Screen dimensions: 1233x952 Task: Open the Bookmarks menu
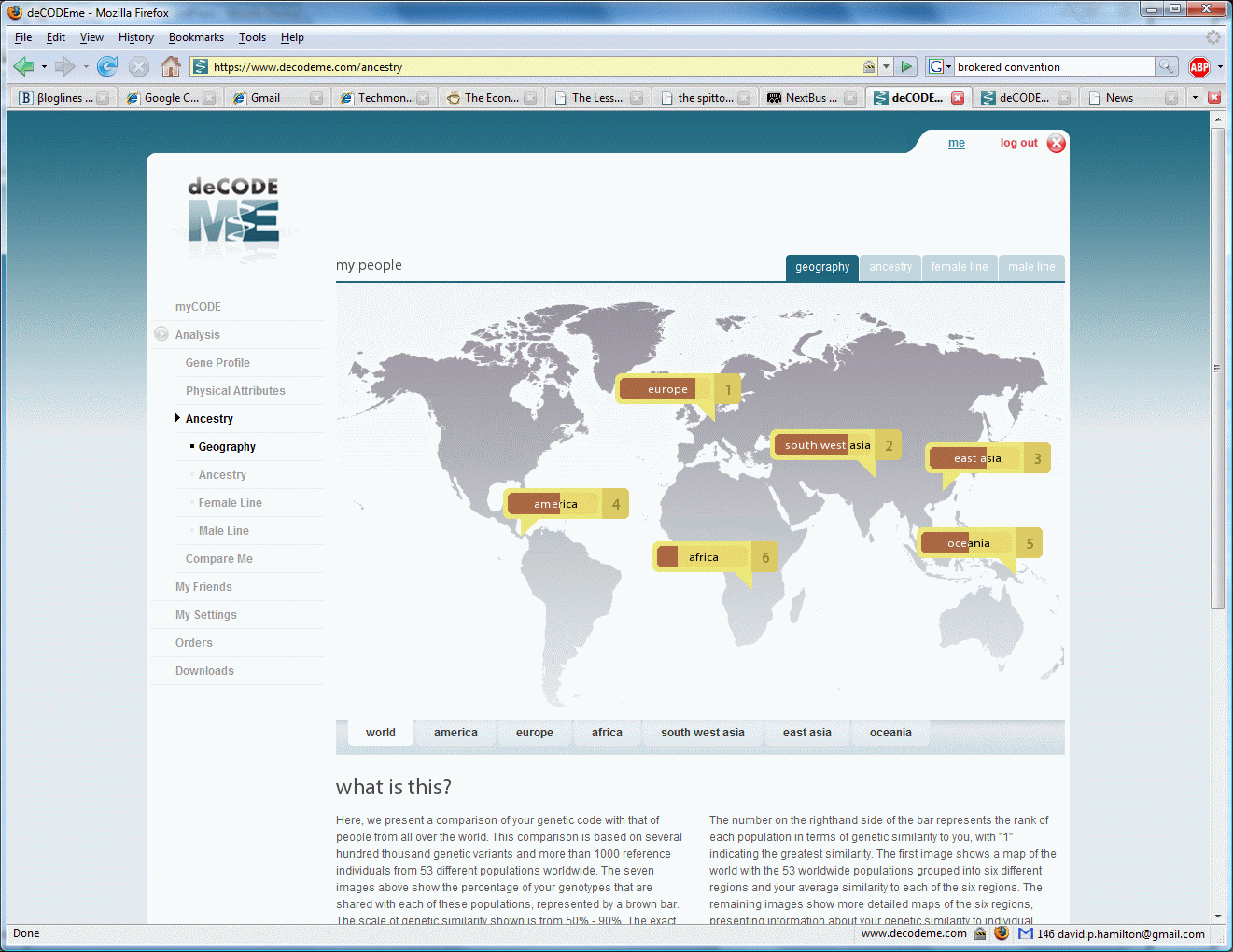pos(196,37)
